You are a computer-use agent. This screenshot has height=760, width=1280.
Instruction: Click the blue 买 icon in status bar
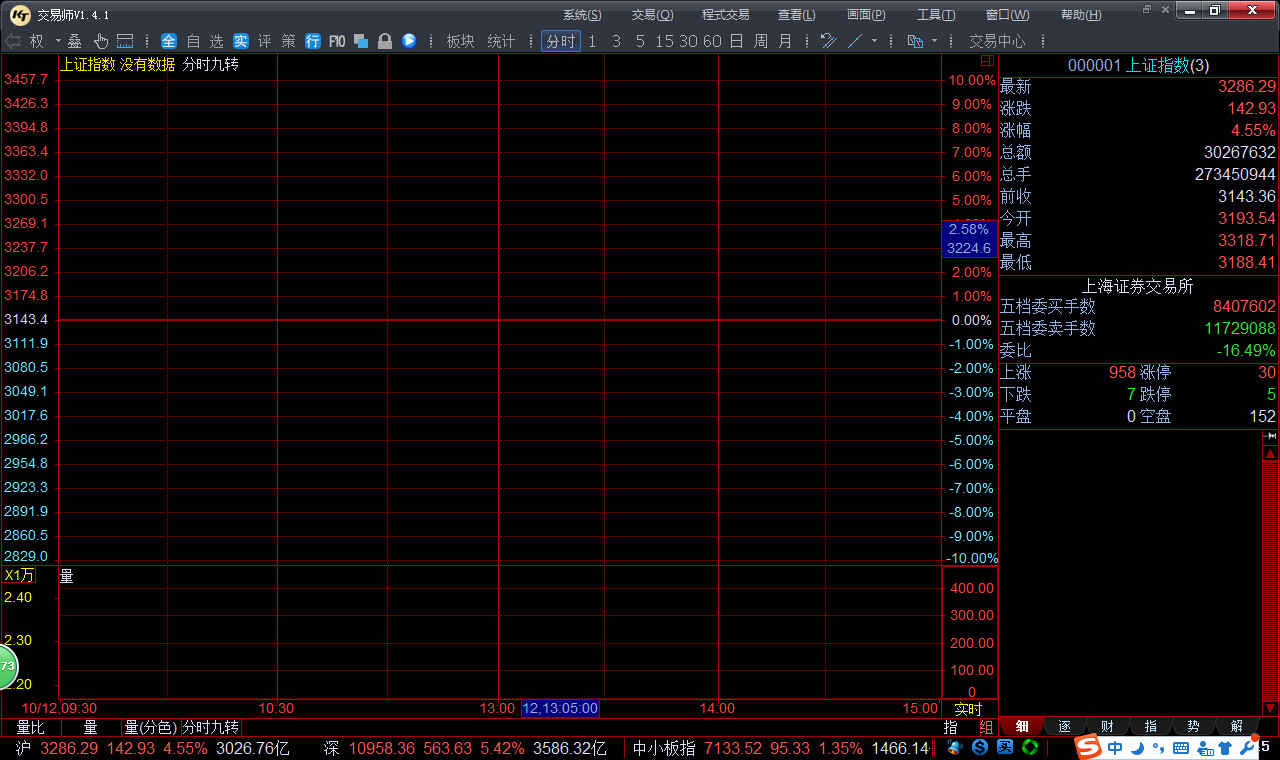coord(1004,747)
